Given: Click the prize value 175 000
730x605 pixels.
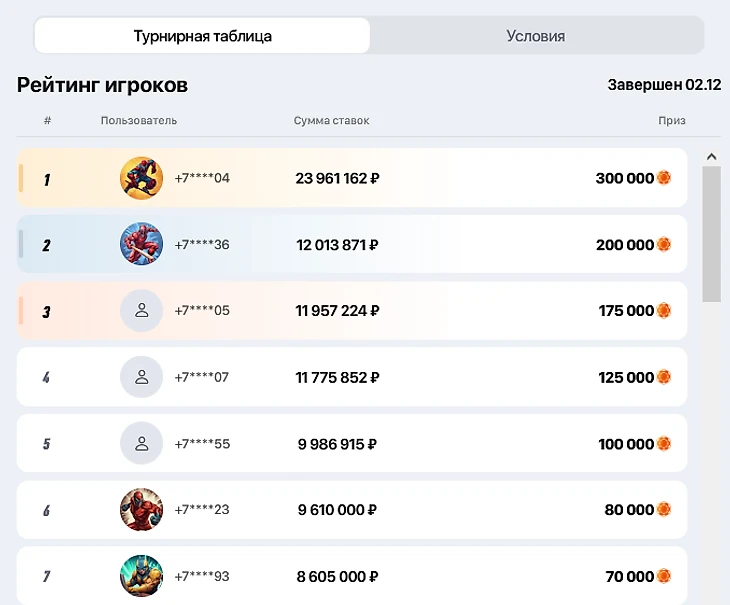Looking at the screenshot, I should (626, 311).
